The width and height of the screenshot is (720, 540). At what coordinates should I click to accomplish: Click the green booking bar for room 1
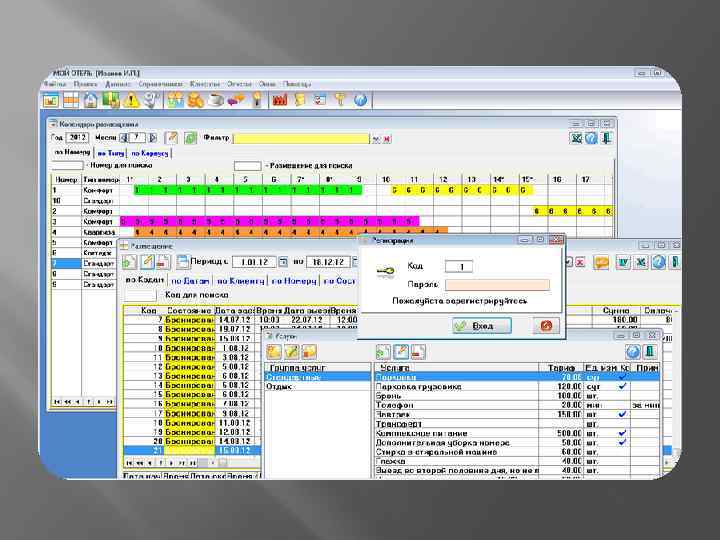click(x=248, y=190)
